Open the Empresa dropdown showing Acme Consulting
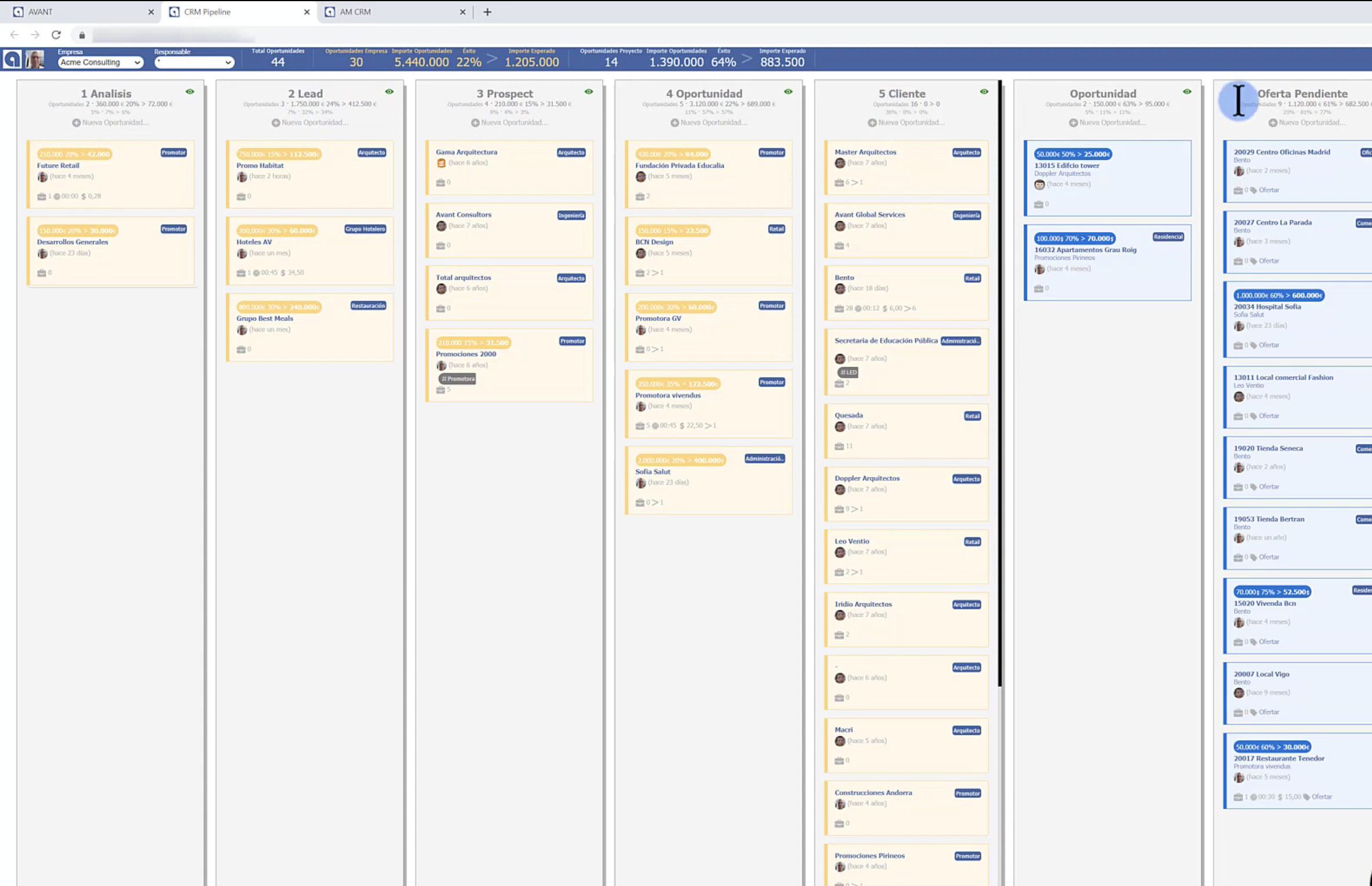Viewport: 1372px width, 886px height. (x=100, y=63)
